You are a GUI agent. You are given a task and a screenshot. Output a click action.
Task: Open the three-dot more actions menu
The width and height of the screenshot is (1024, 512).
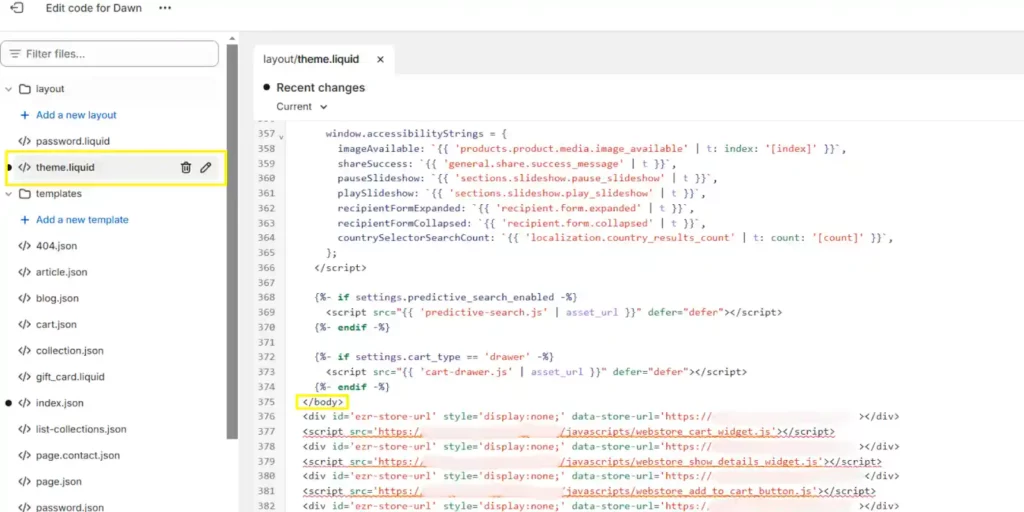(x=165, y=8)
